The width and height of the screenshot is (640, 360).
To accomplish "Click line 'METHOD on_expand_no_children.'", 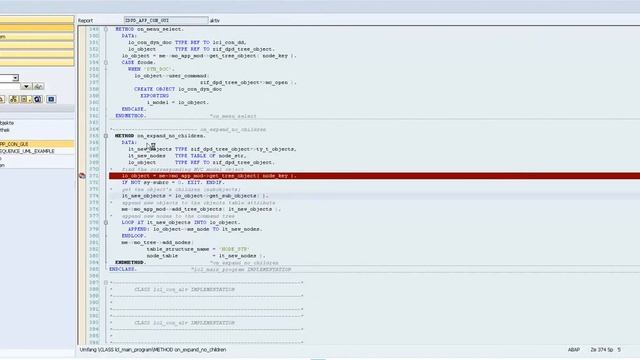I will click(x=160, y=136).
